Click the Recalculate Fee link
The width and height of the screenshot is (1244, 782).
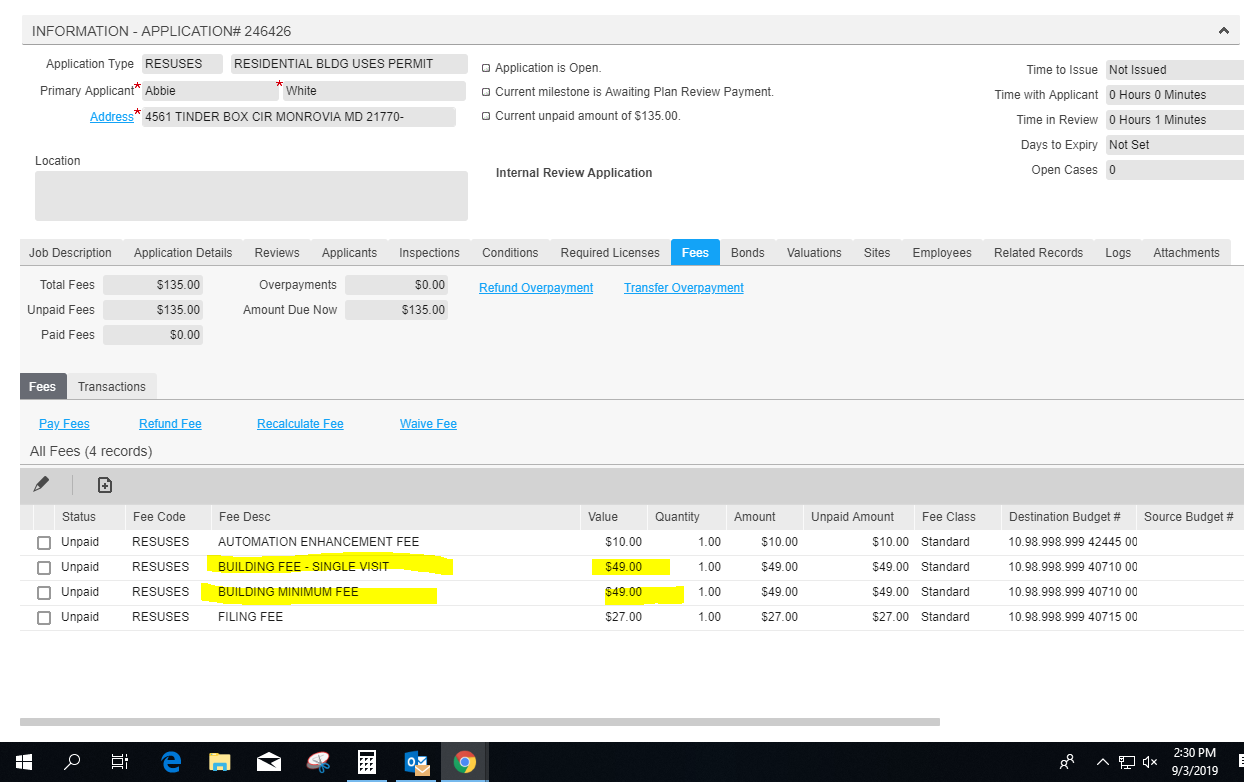pyautogui.click(x=300, y=424)
